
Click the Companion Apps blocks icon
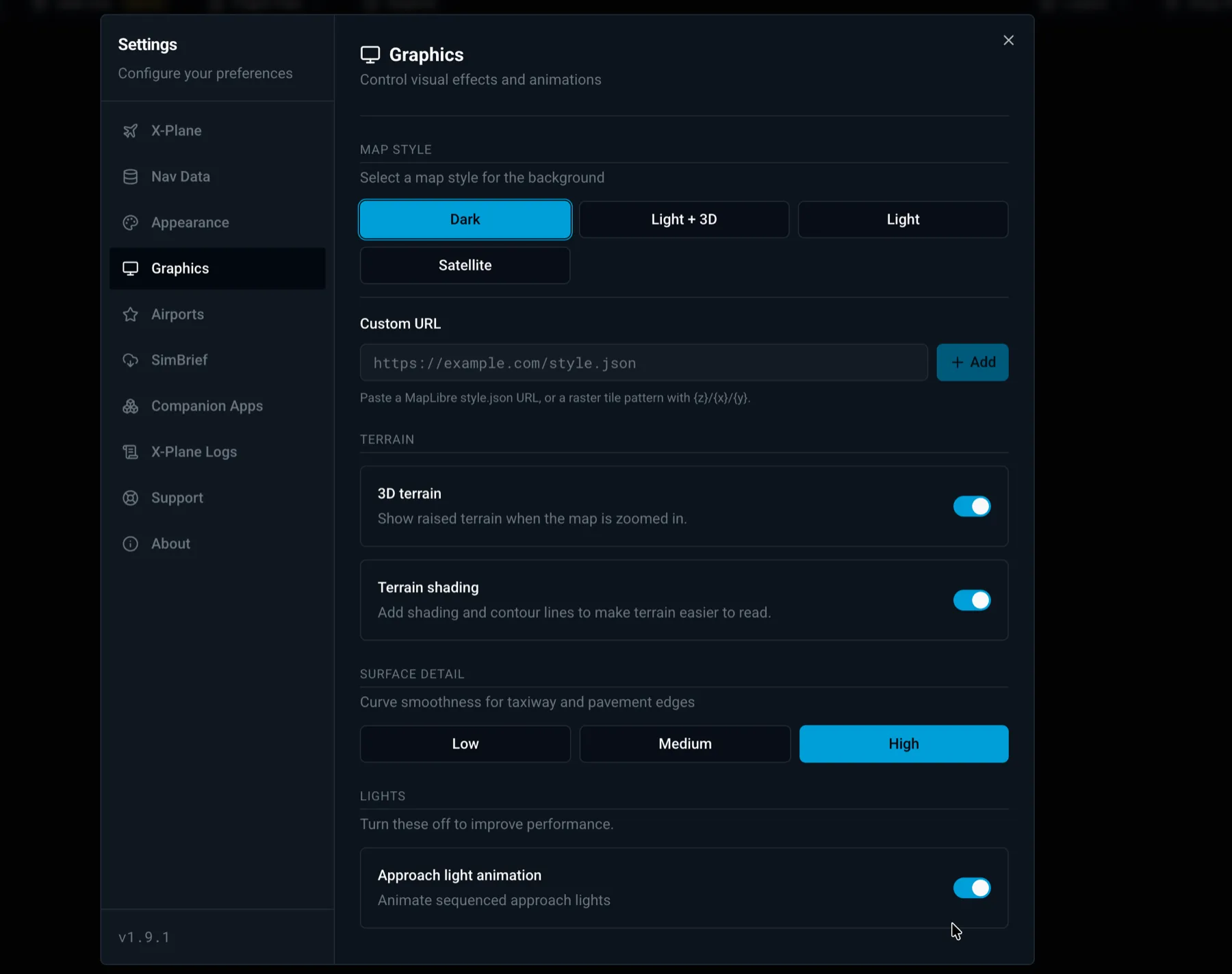pyautogui.click(x=130, y=406)
